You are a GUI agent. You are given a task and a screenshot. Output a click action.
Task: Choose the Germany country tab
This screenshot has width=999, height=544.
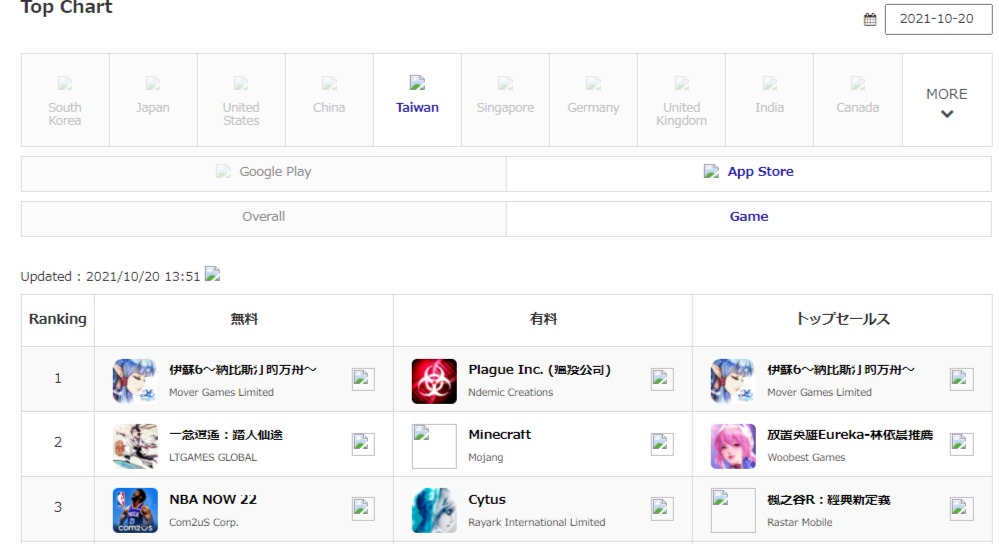point(593,100)
